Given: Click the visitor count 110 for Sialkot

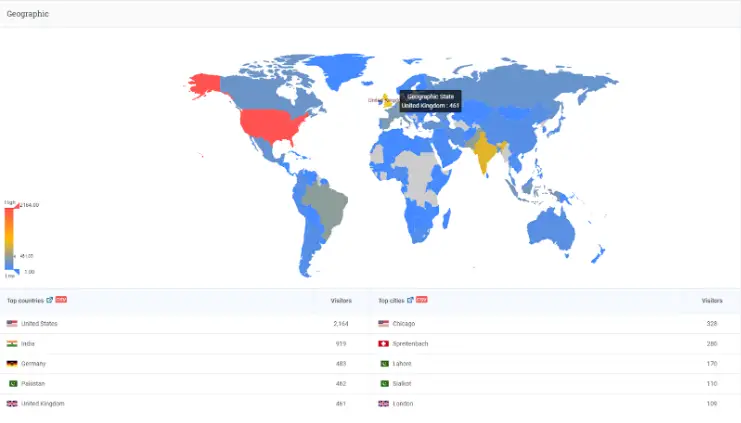Looking at the screenshot, I should pyautogui.click(x=712, y=383).
